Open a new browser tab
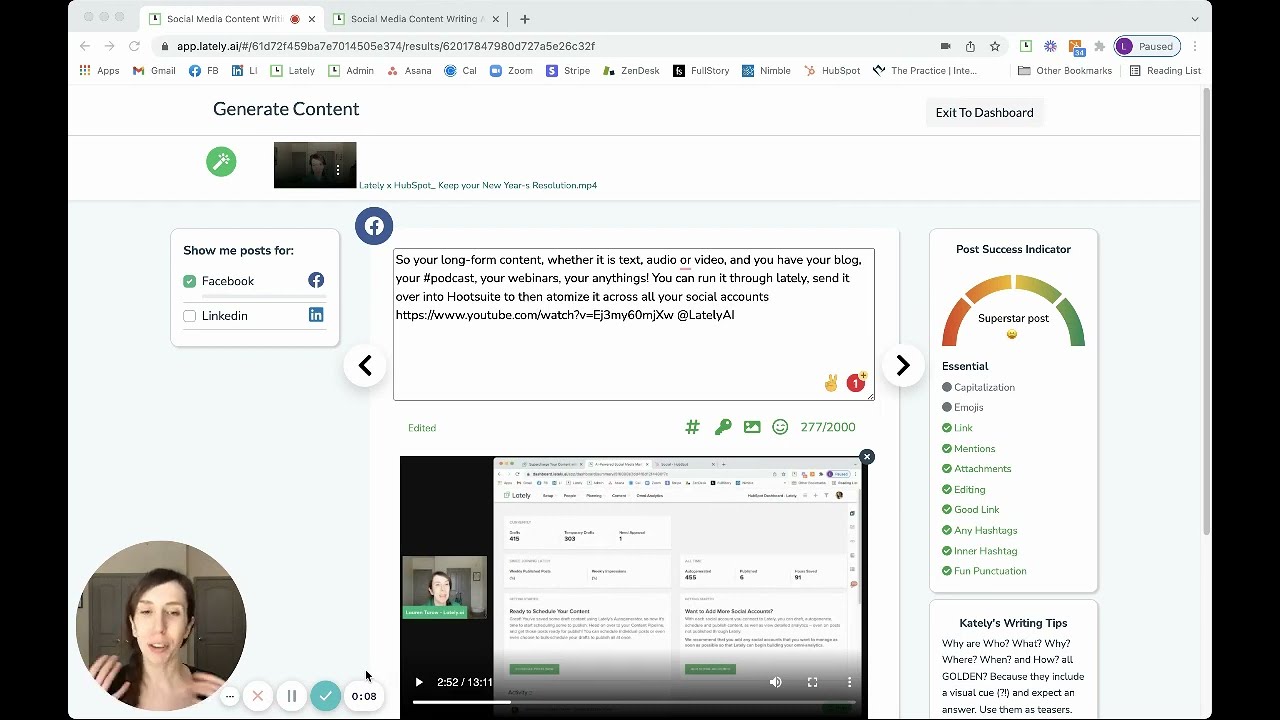The height and width of the screenshot is (720, 1280). coord(525,18)
